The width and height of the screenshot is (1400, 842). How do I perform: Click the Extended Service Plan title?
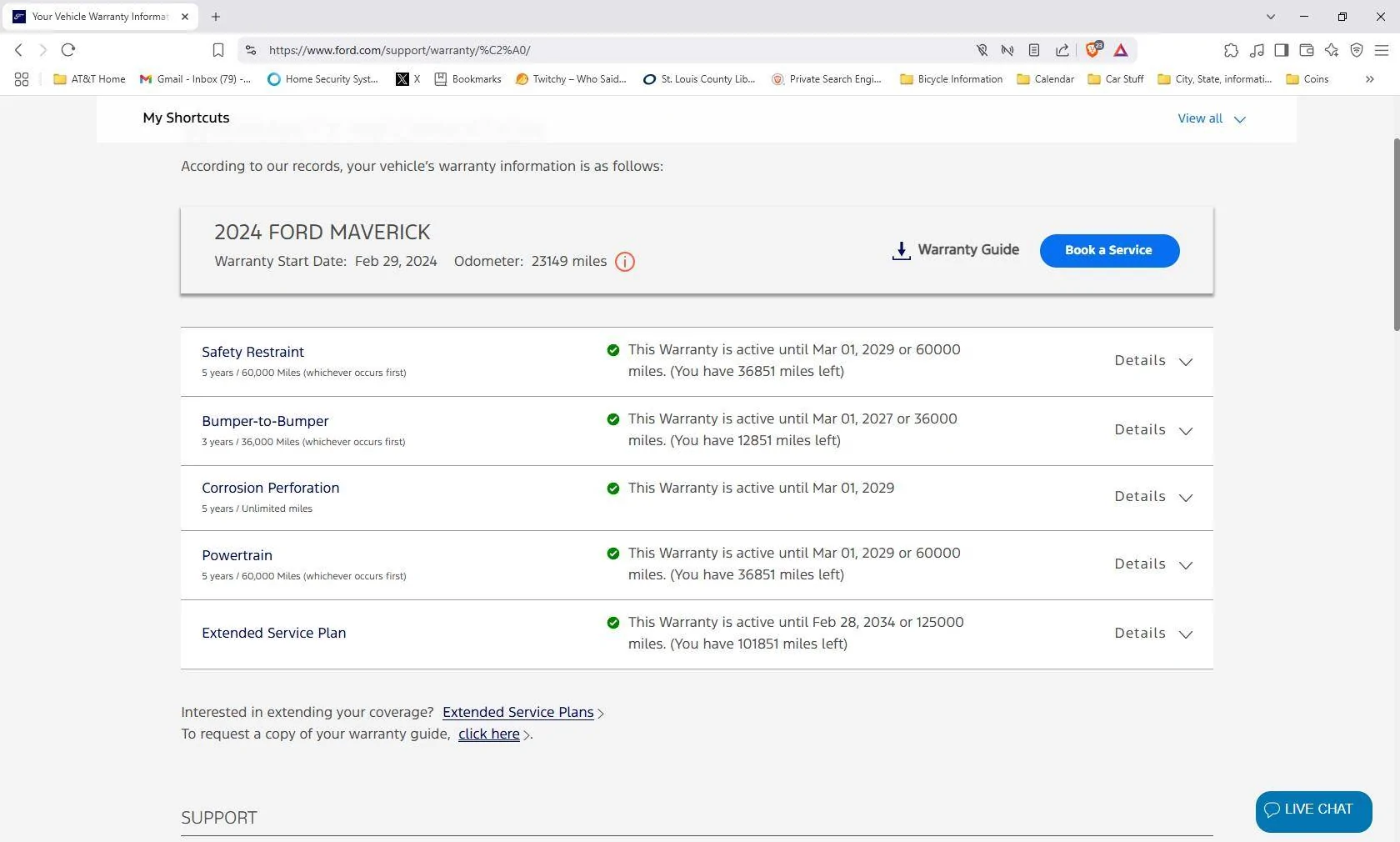tap(273, 633)
